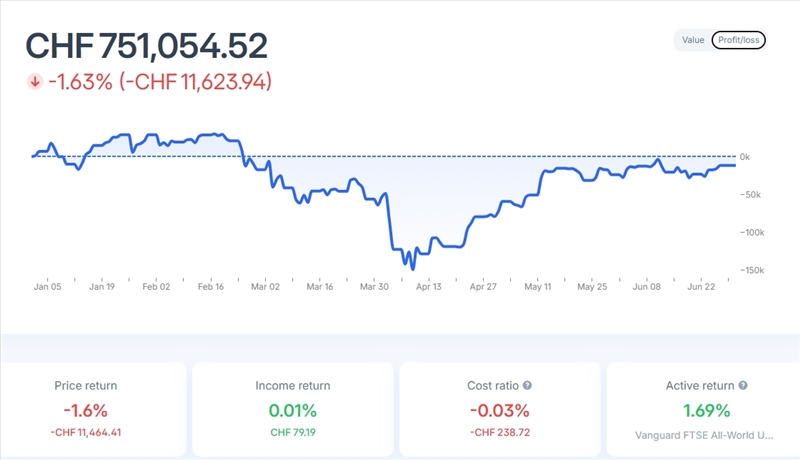Screen dimensions: 800x460
Task: Open the Active return info icon
Action: click(743, 385)
